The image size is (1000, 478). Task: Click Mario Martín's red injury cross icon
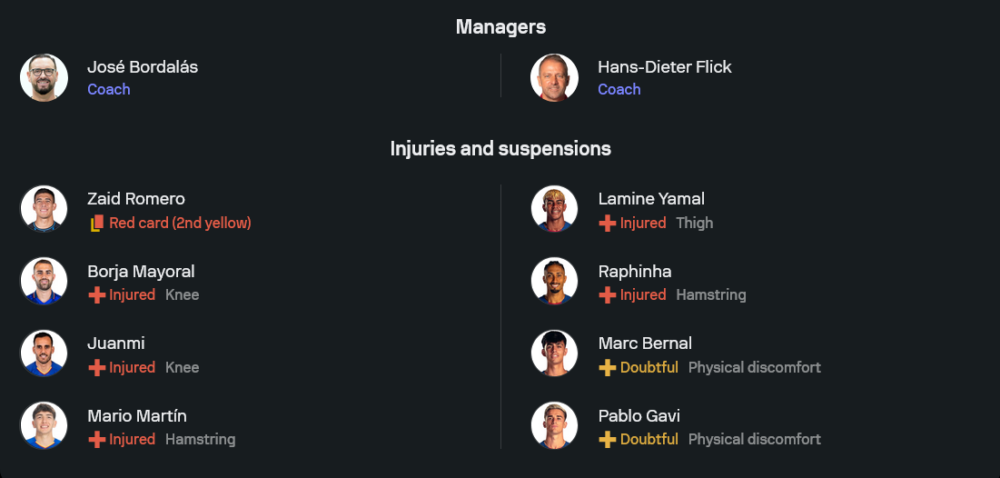(97, 439)
